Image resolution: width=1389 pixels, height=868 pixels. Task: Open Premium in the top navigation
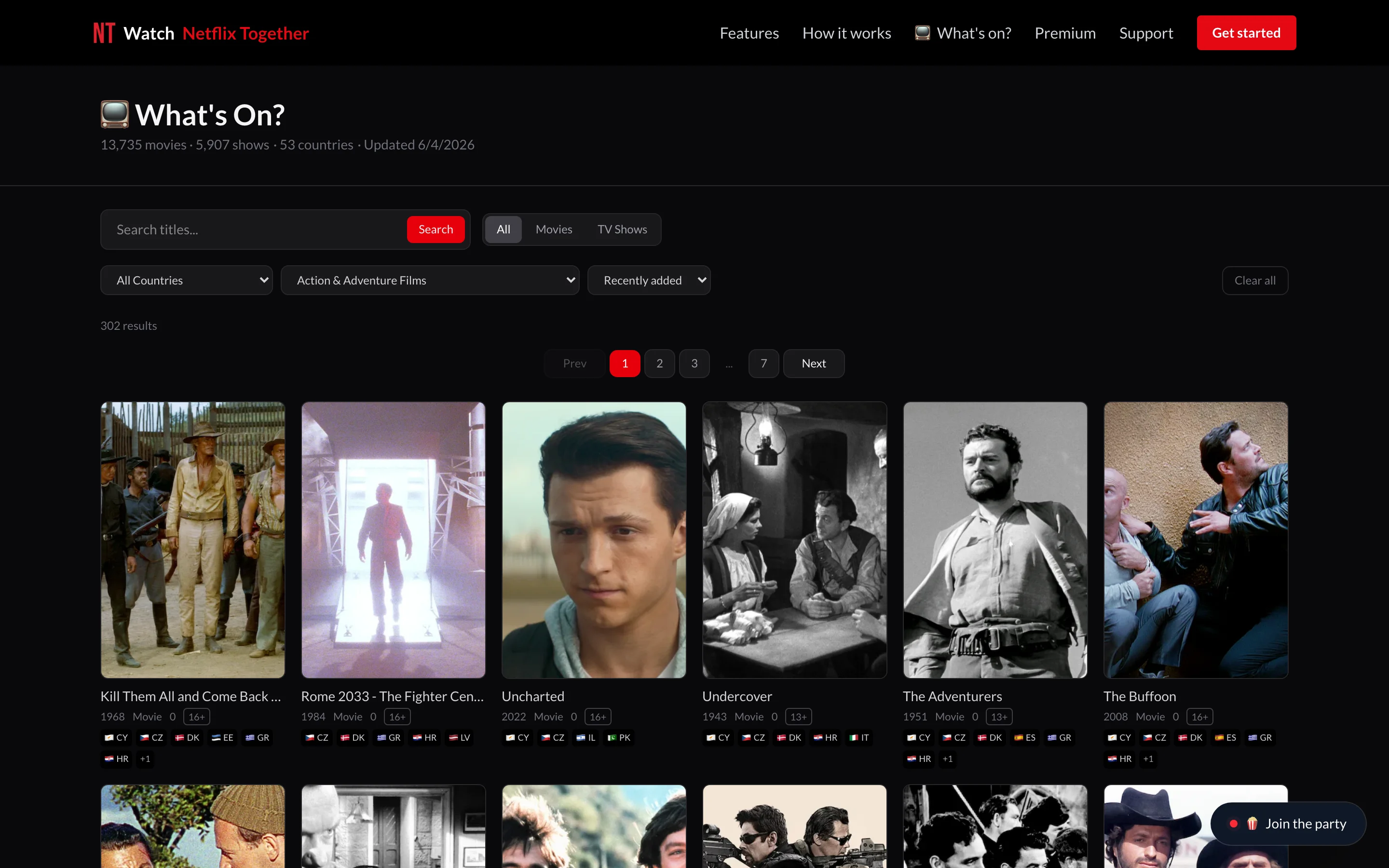pyautogui.click(x=1065, y=33)
